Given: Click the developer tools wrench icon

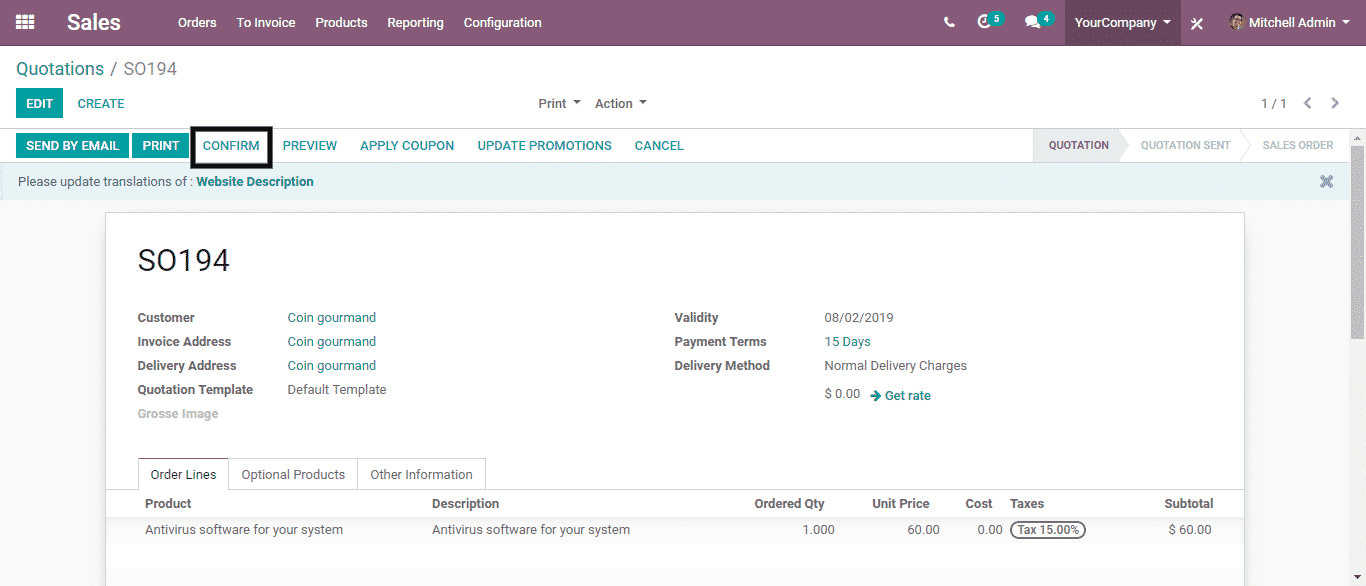Looking at the screenshot, I should 1197,23.
